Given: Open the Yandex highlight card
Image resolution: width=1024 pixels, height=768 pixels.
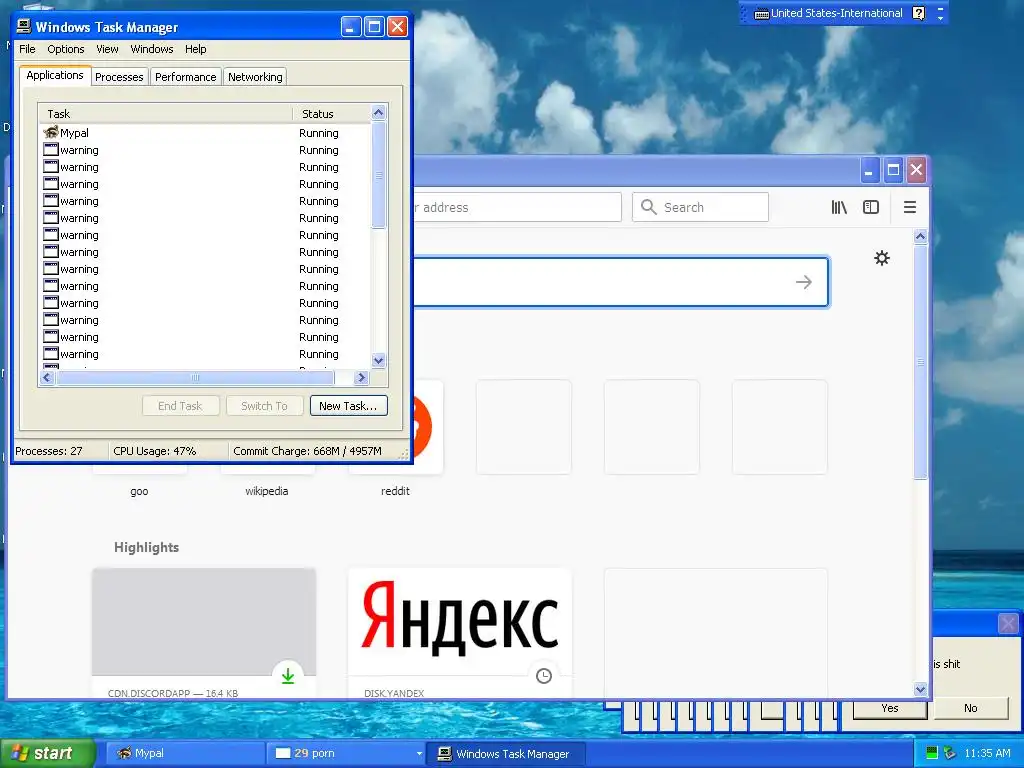Looking at the screenshot, I should [x=460, y=632].
